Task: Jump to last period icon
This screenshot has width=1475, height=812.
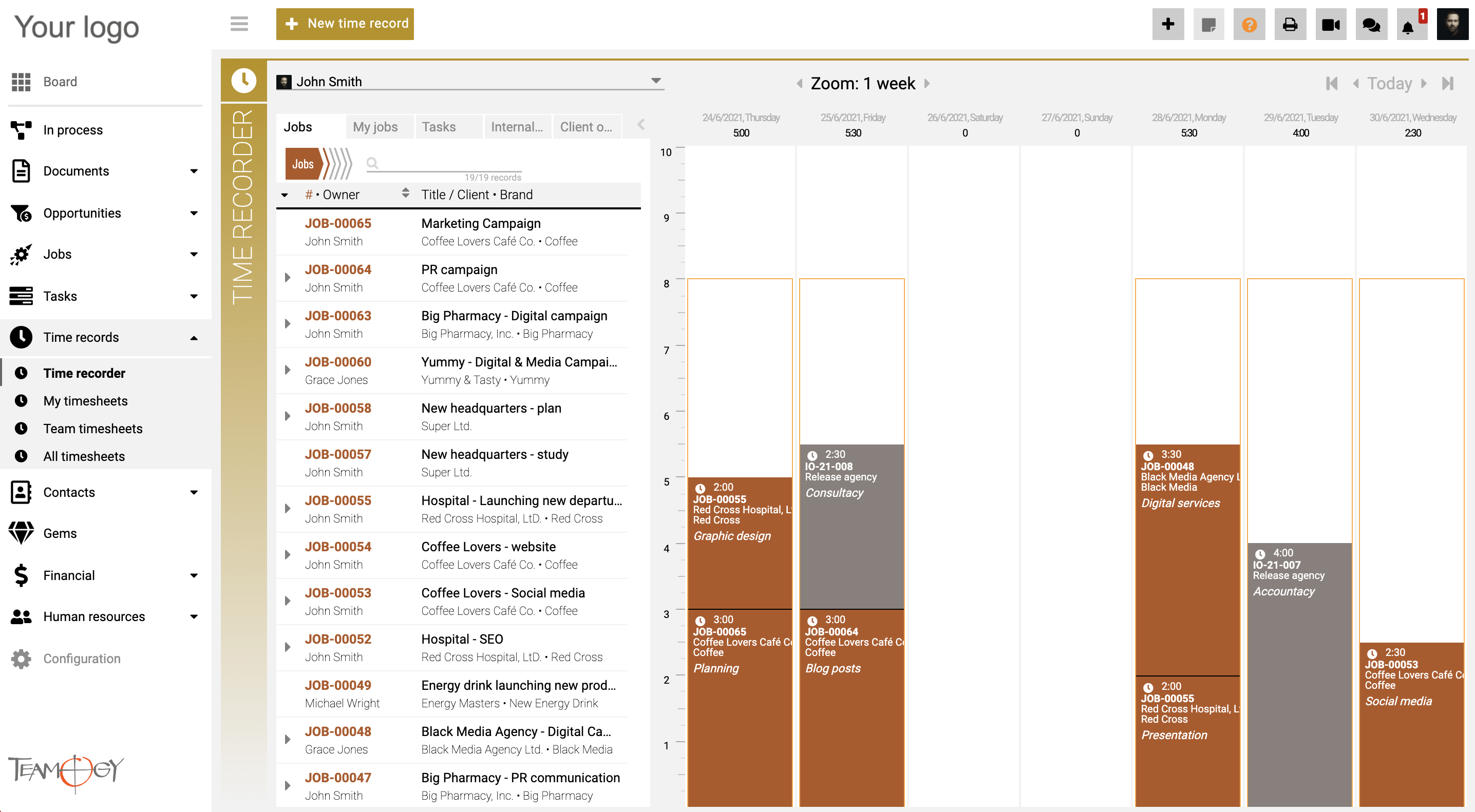Action: (1447, 84)
